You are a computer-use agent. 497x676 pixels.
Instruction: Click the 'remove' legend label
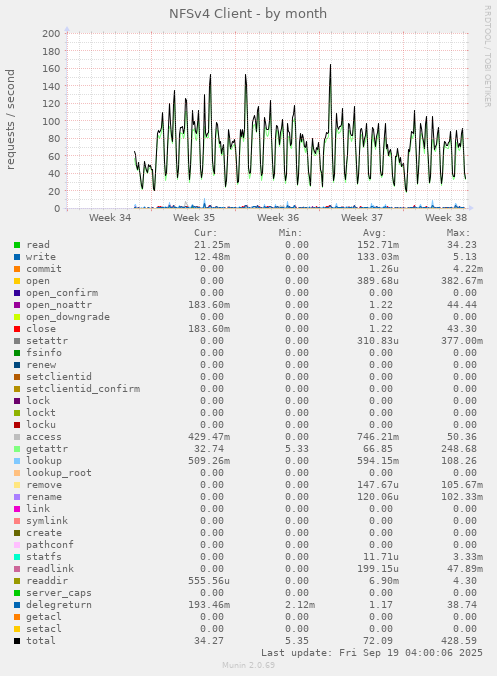click(44, 485)
